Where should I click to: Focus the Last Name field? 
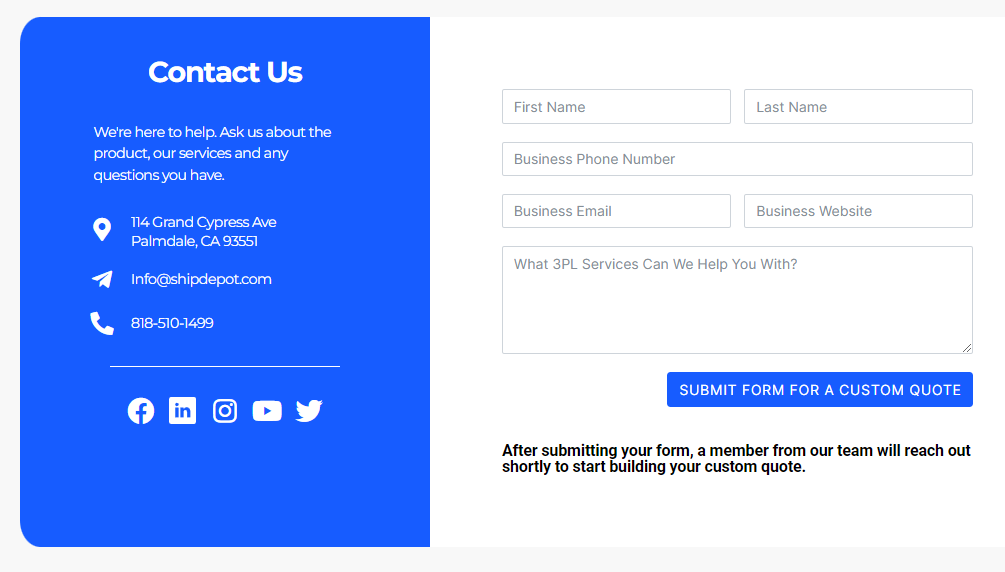(x=858, y=106)
